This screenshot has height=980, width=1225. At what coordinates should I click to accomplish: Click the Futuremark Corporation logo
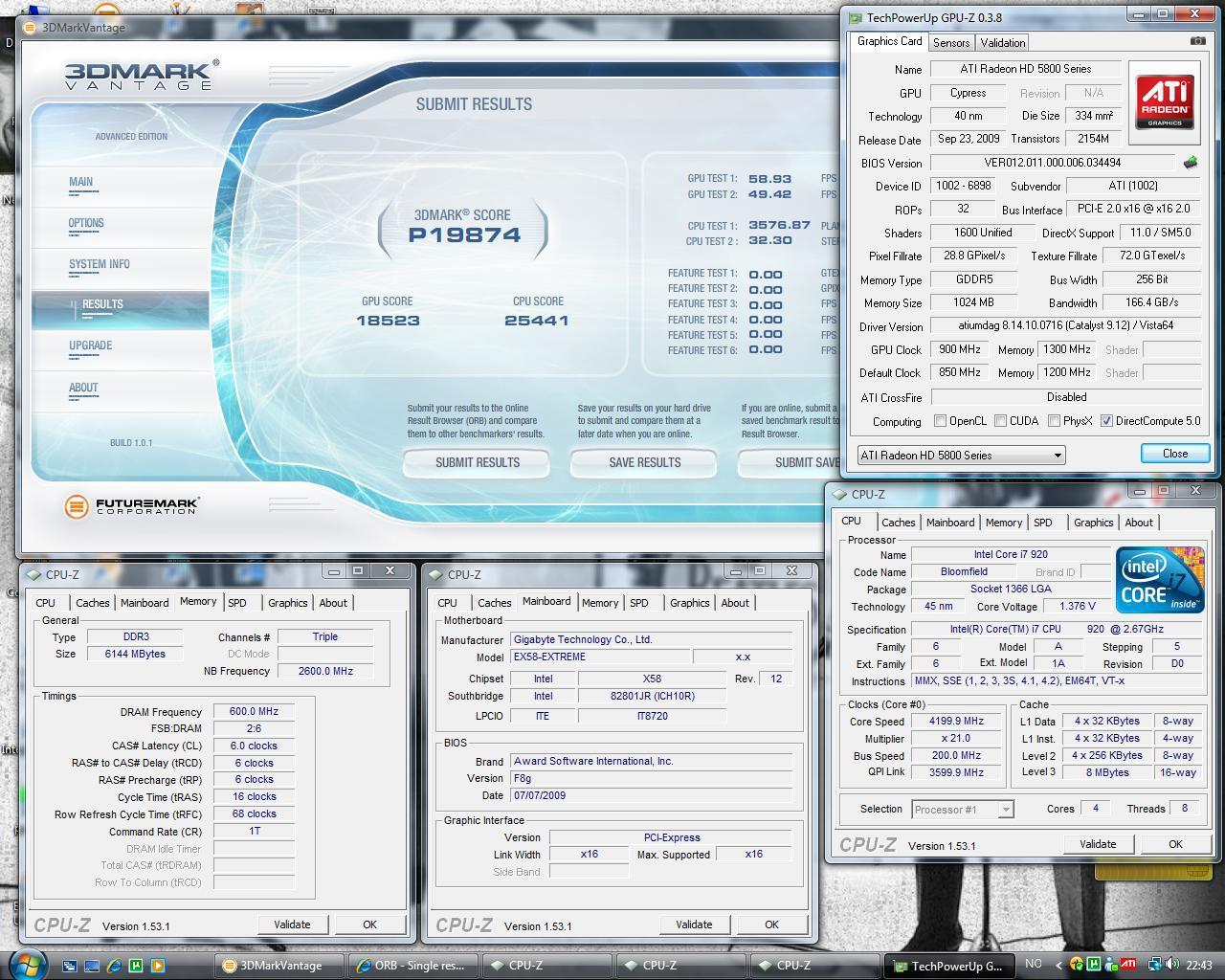point(132,505)
